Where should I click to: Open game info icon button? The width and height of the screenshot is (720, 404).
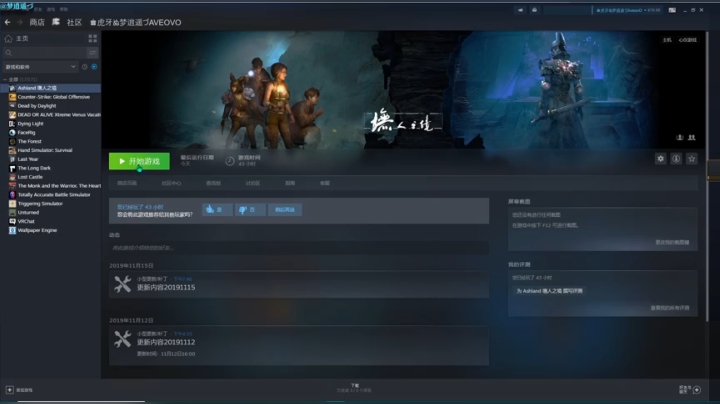tap(676, 159)
